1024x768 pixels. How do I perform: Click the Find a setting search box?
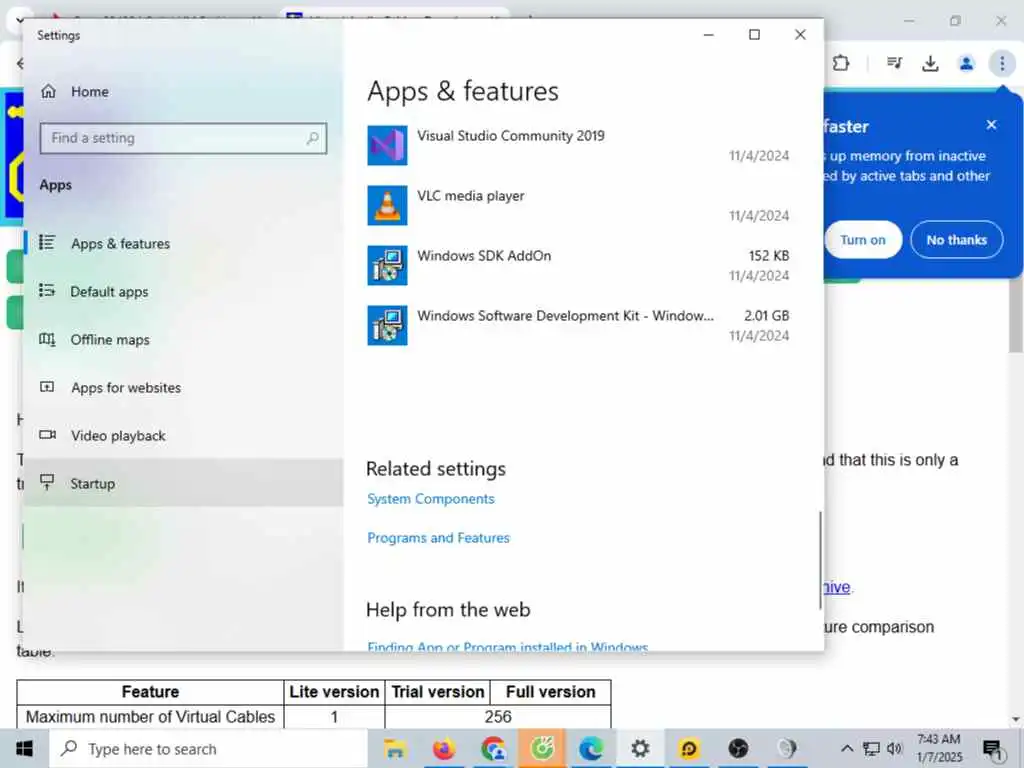coord(184,138)
